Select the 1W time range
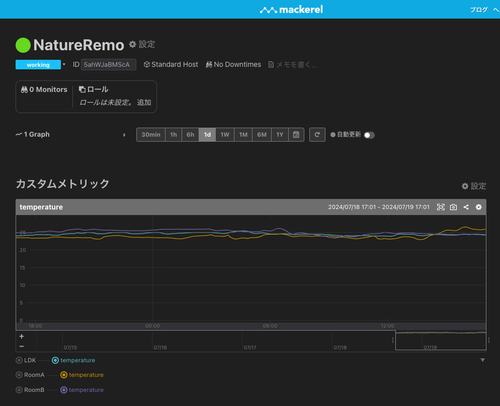The image size is (500, 406). tap(225, 135)
